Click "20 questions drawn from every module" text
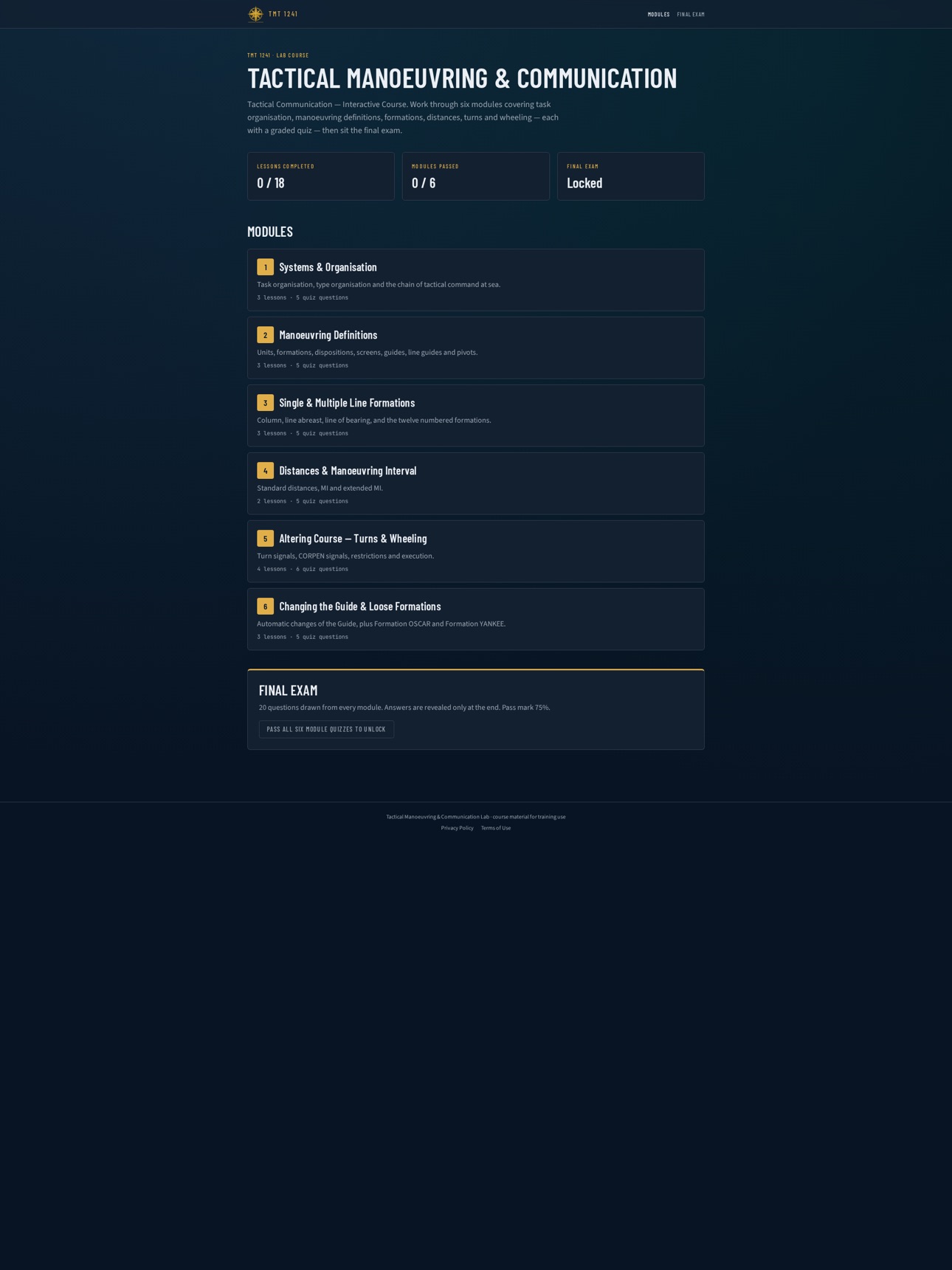Screen dimensions: 952x1270 pos(404,708)
